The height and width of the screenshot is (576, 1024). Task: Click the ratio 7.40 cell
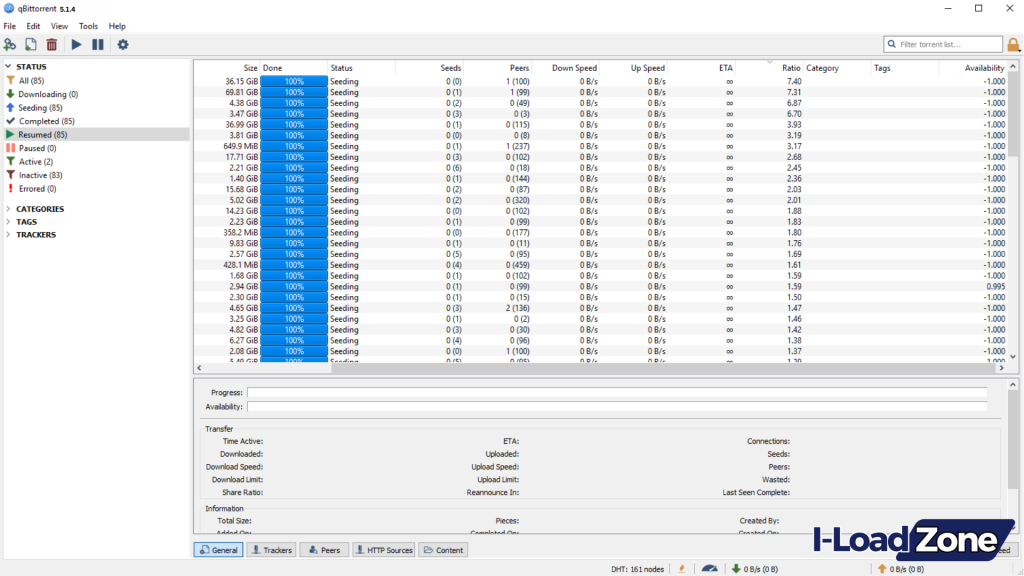(x=793, y=82)
